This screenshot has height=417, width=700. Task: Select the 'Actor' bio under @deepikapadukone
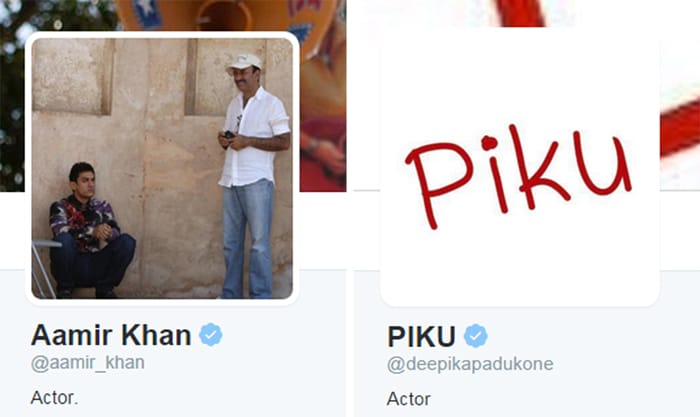click(408, 399)
